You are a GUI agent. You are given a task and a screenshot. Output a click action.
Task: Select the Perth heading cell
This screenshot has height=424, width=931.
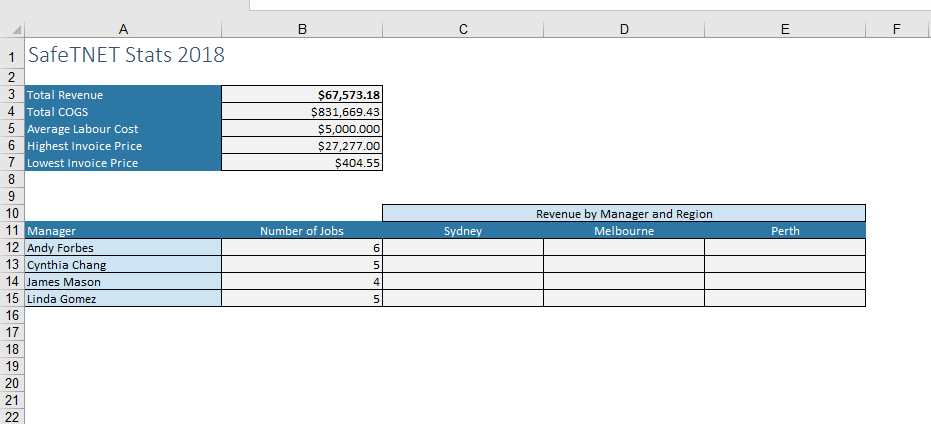785,230
